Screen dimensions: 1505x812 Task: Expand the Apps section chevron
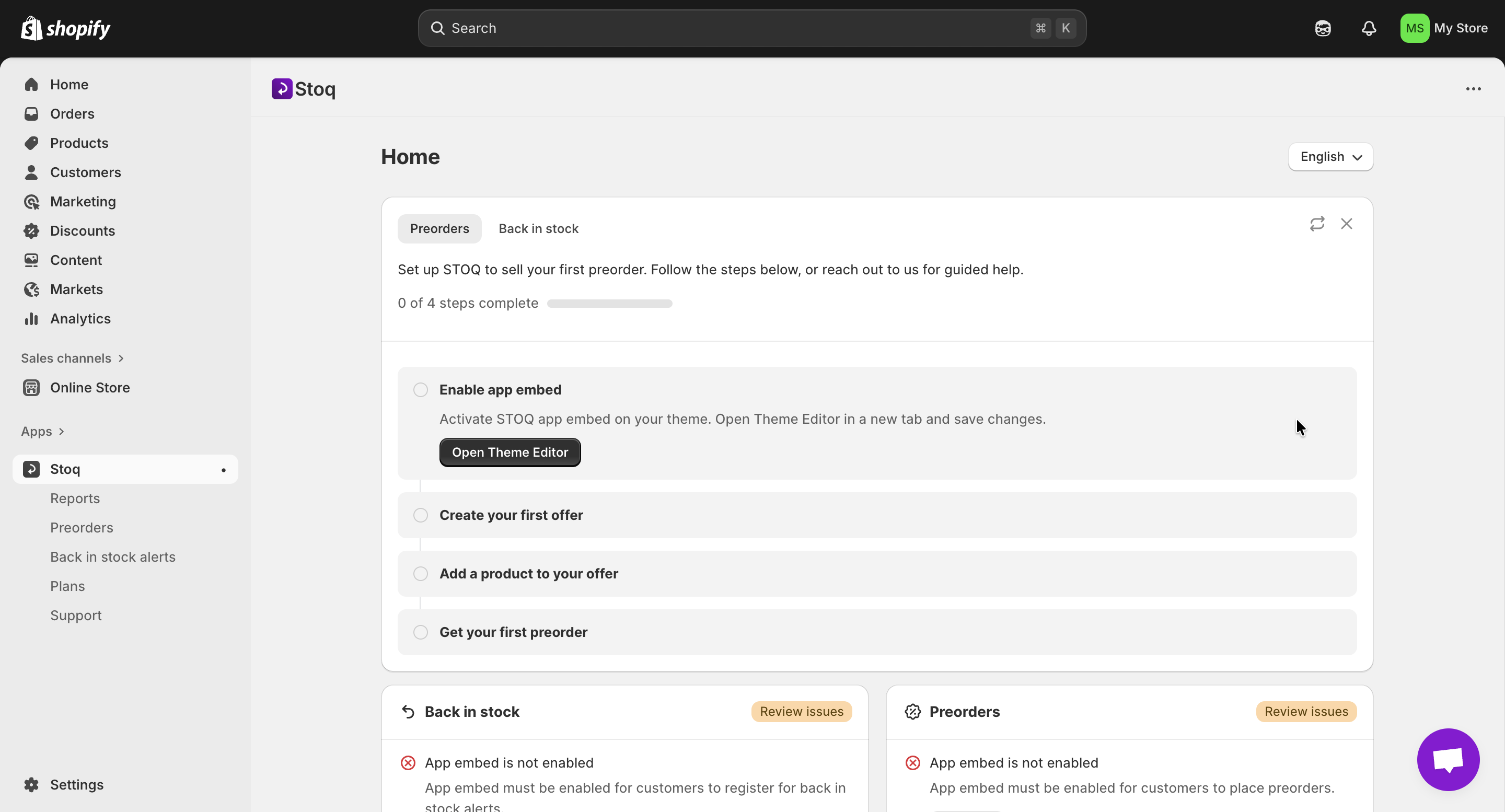pos(61,431)
